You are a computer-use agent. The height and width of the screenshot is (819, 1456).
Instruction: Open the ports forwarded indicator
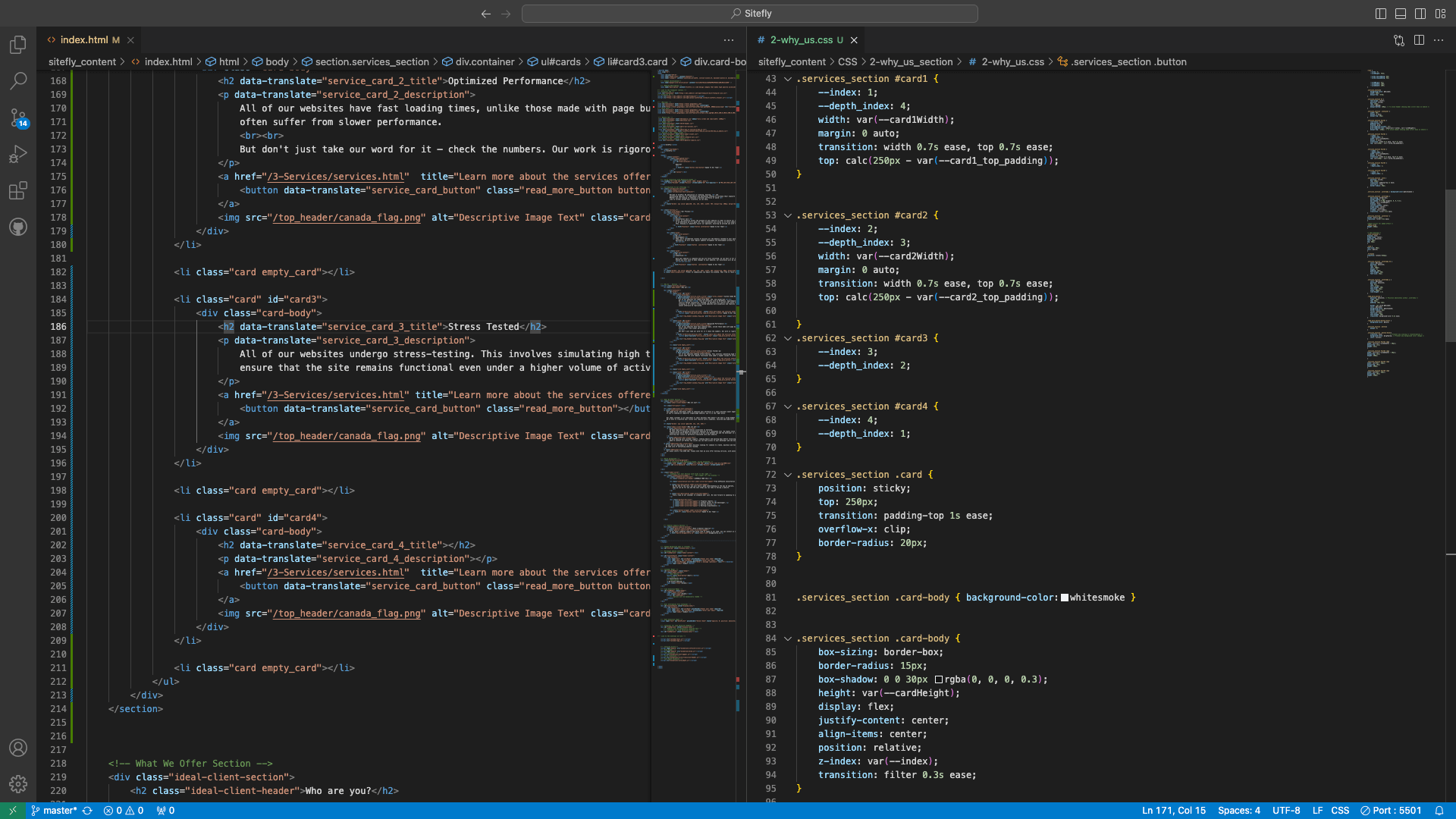[165, 811]
